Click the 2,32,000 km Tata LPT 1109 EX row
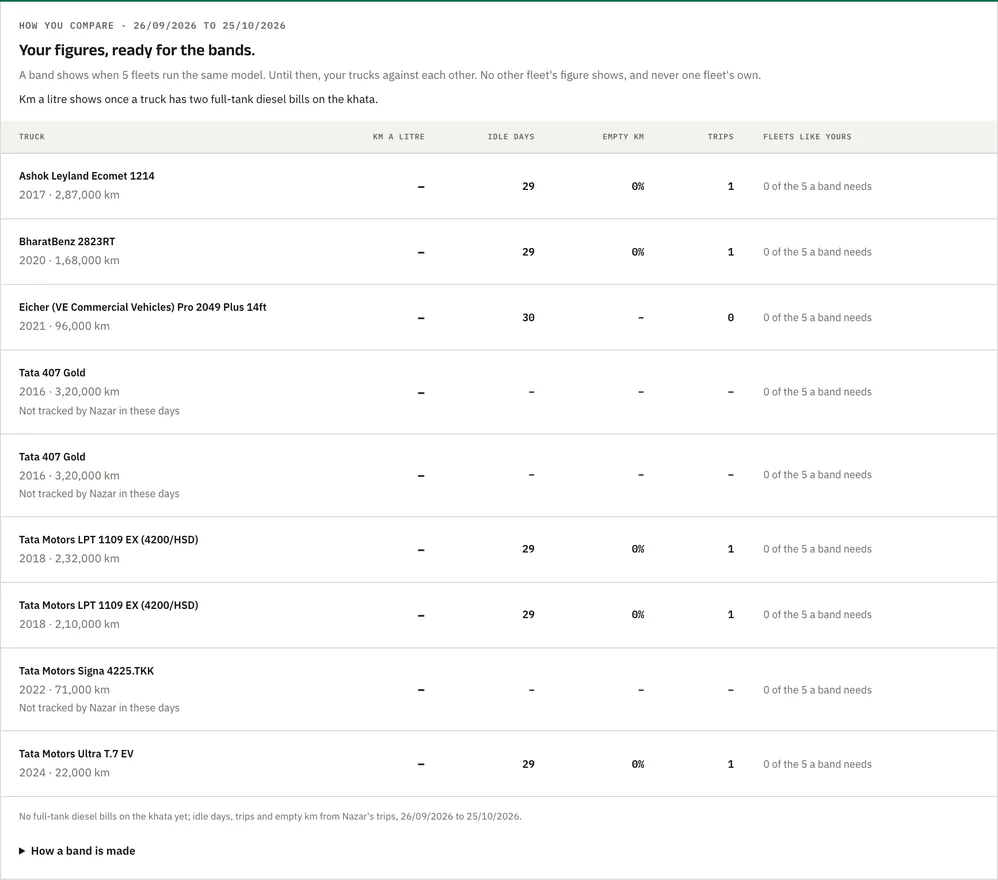 [x=499, y=549]
